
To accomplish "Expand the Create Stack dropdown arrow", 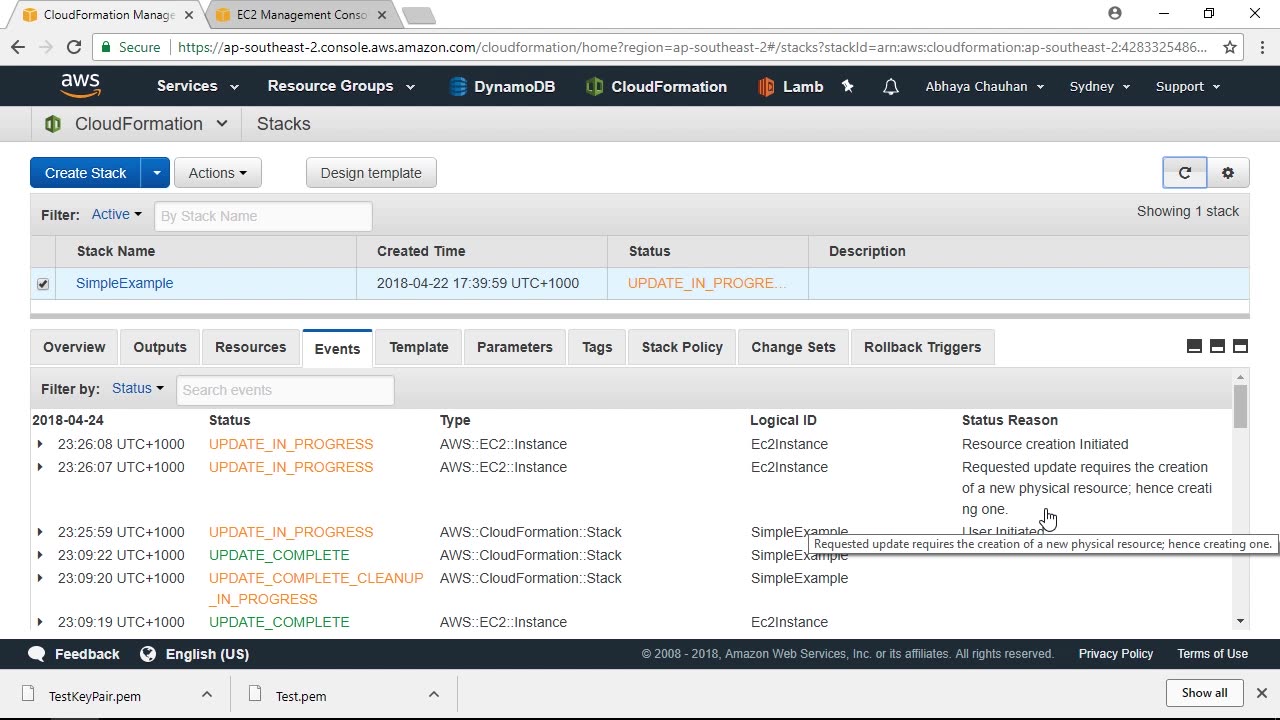I will tap(156, 173).
